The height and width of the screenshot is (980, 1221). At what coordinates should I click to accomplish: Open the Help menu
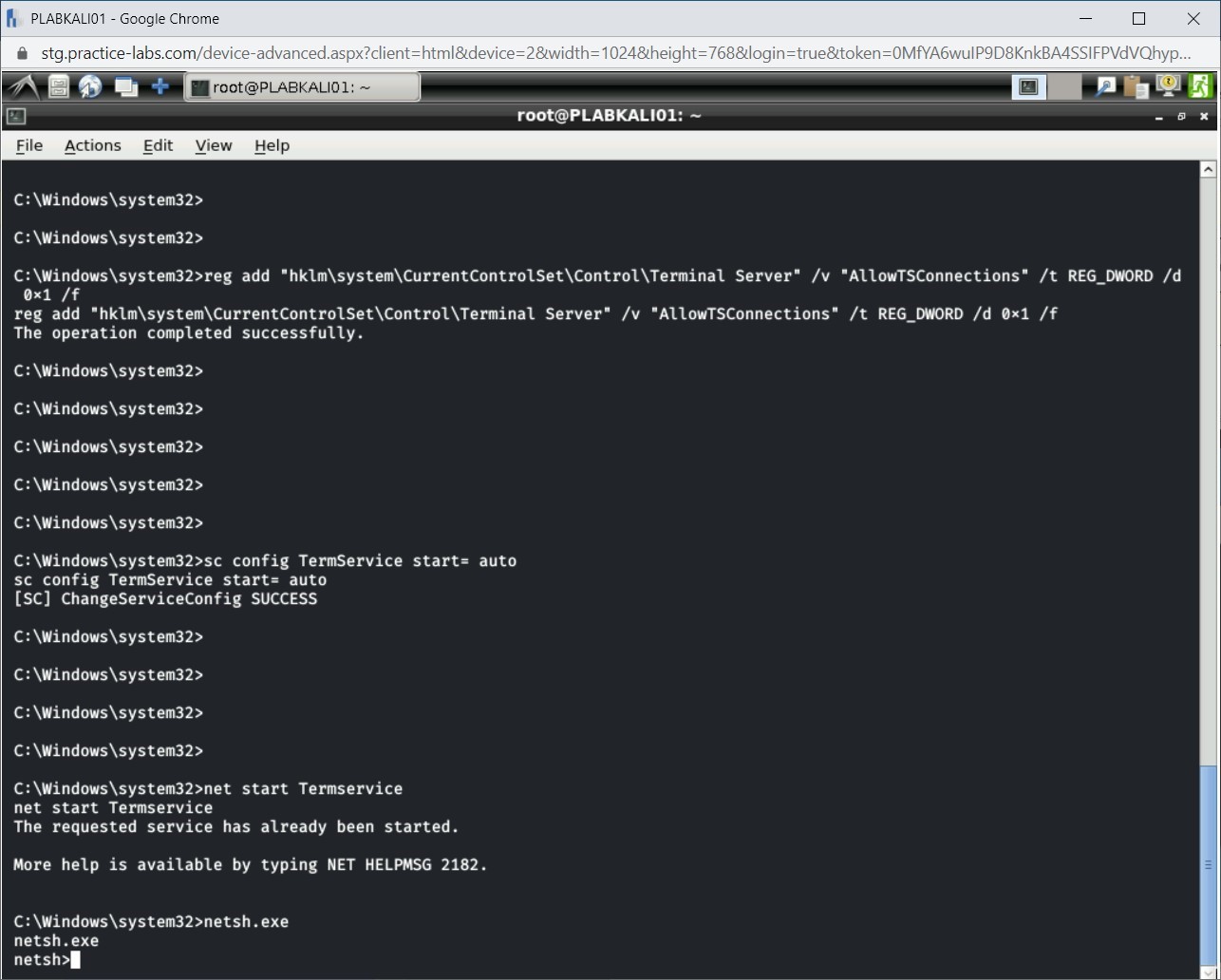coord(272,145)
